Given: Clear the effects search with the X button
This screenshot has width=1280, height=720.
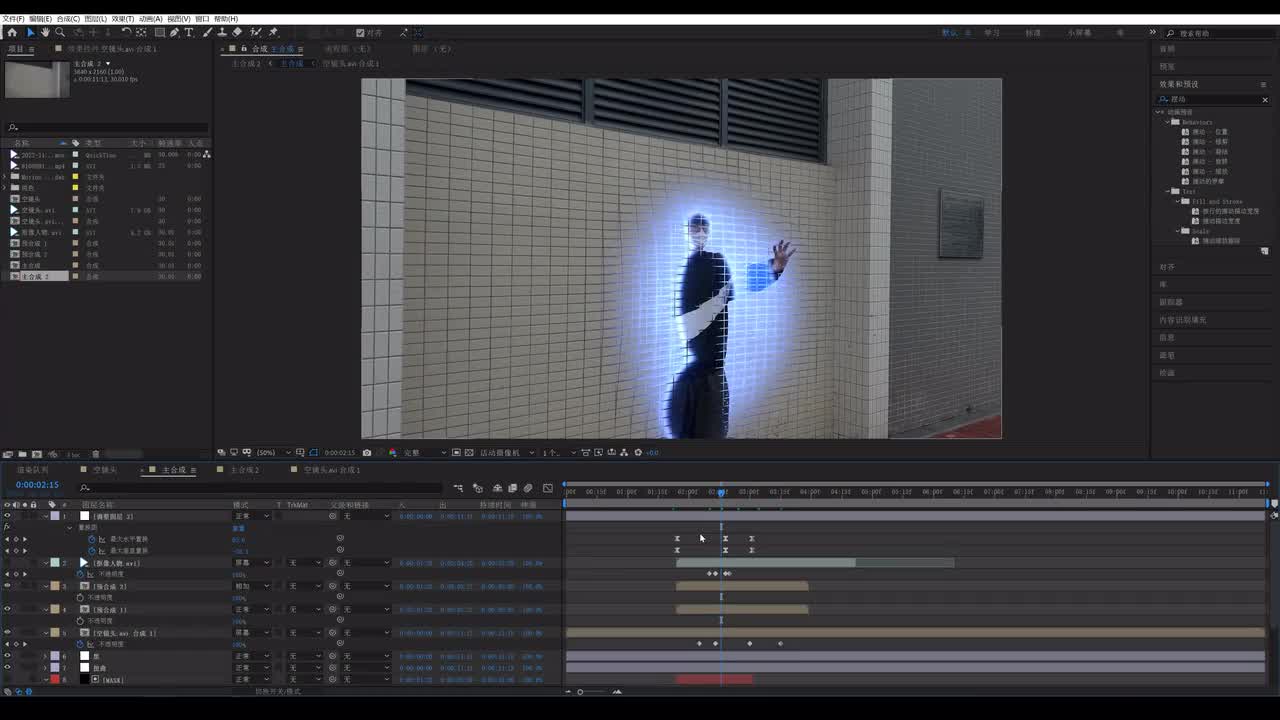Looking at the screenshot, I should click(x=1264, y=100).
